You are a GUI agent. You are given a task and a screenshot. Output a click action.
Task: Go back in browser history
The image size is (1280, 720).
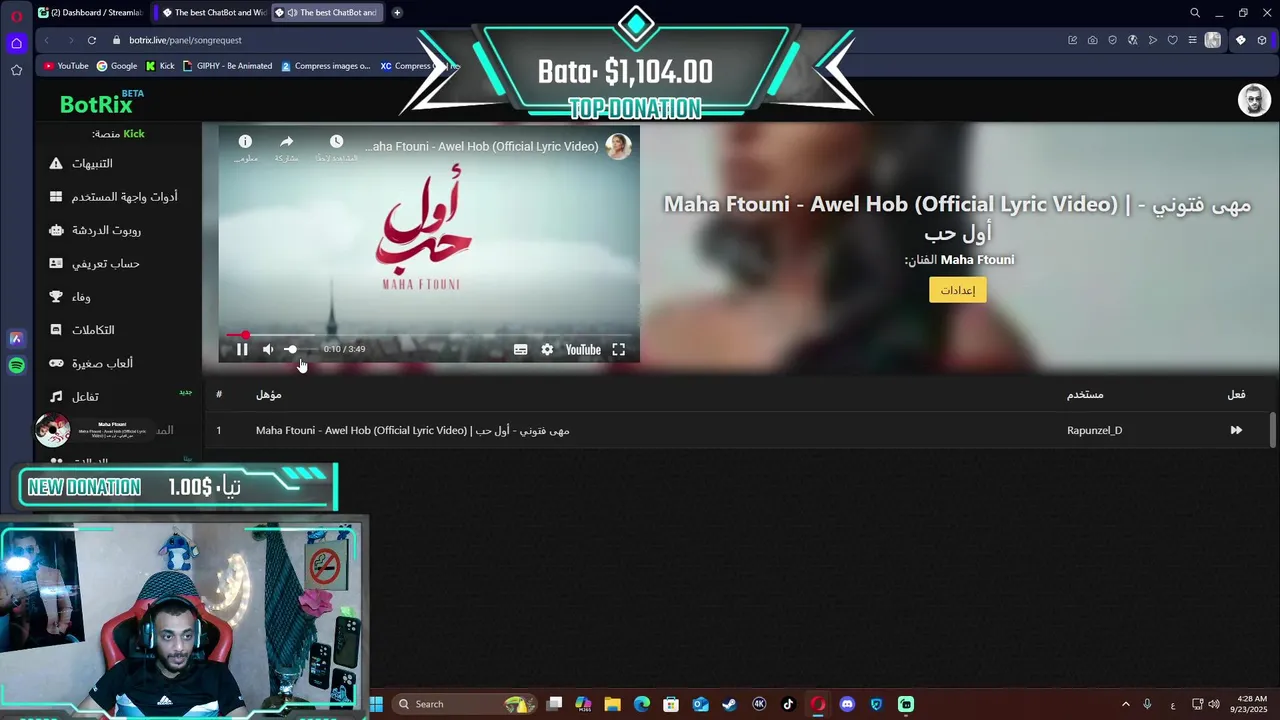[x=47, y=40]
